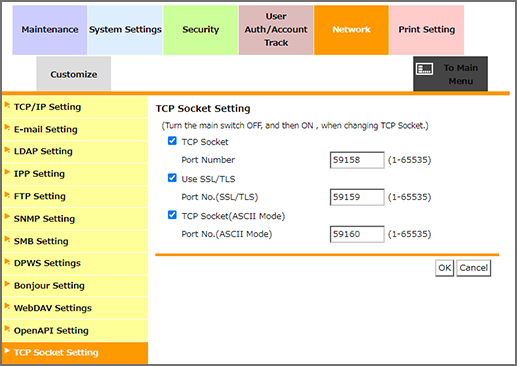Toggle TCP Socket(ASCII Mode) checkbox
Screen dimensions: 517x366
[172, 215]
